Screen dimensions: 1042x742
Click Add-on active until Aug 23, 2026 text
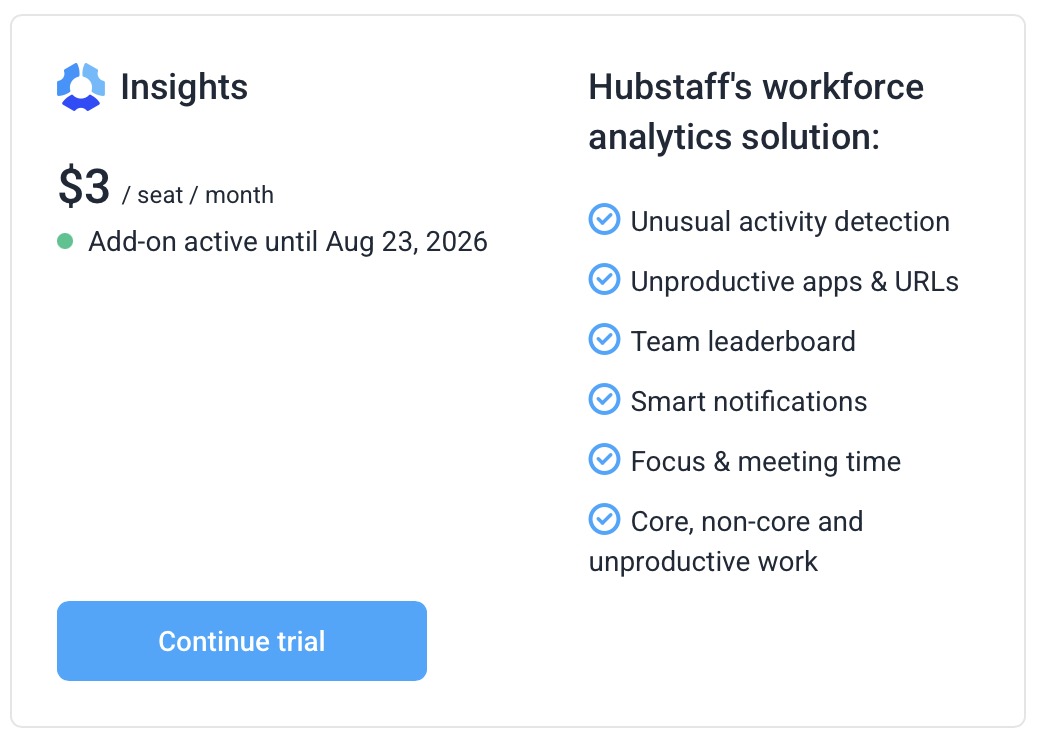pos(288,242)
